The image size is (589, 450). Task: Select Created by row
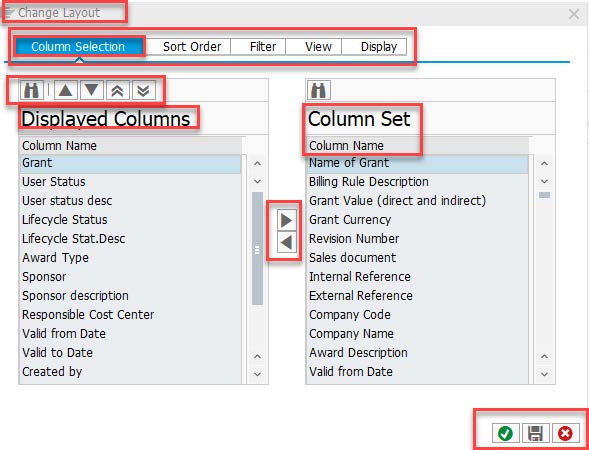[130, 372]
